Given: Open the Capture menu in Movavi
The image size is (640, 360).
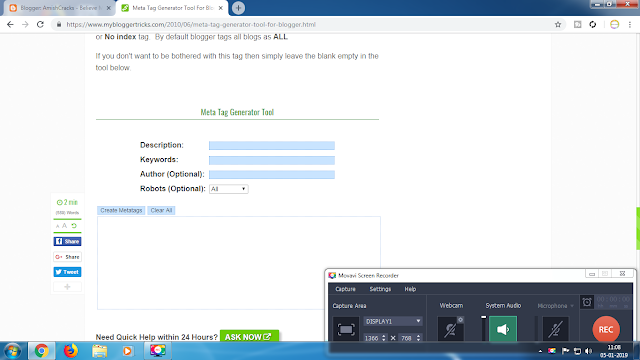Looking at the screenshot, I should [345, 289].
